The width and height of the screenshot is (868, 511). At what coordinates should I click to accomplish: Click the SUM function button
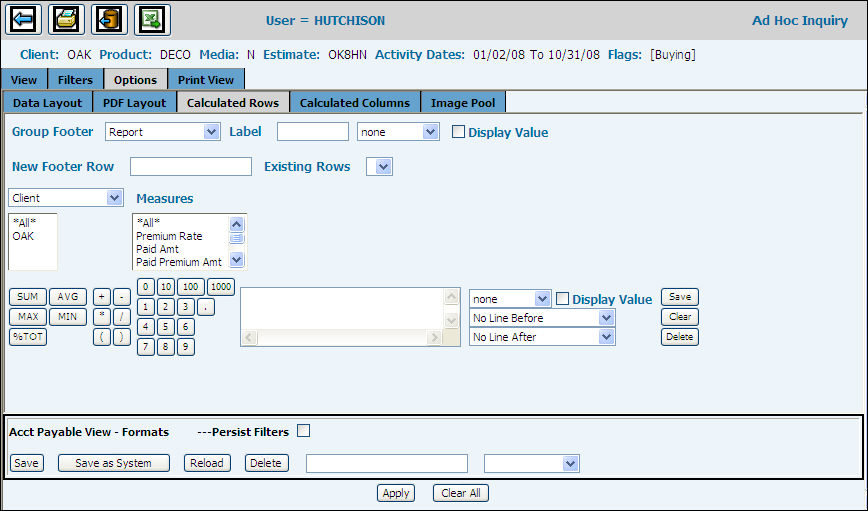tap(28, 297)
